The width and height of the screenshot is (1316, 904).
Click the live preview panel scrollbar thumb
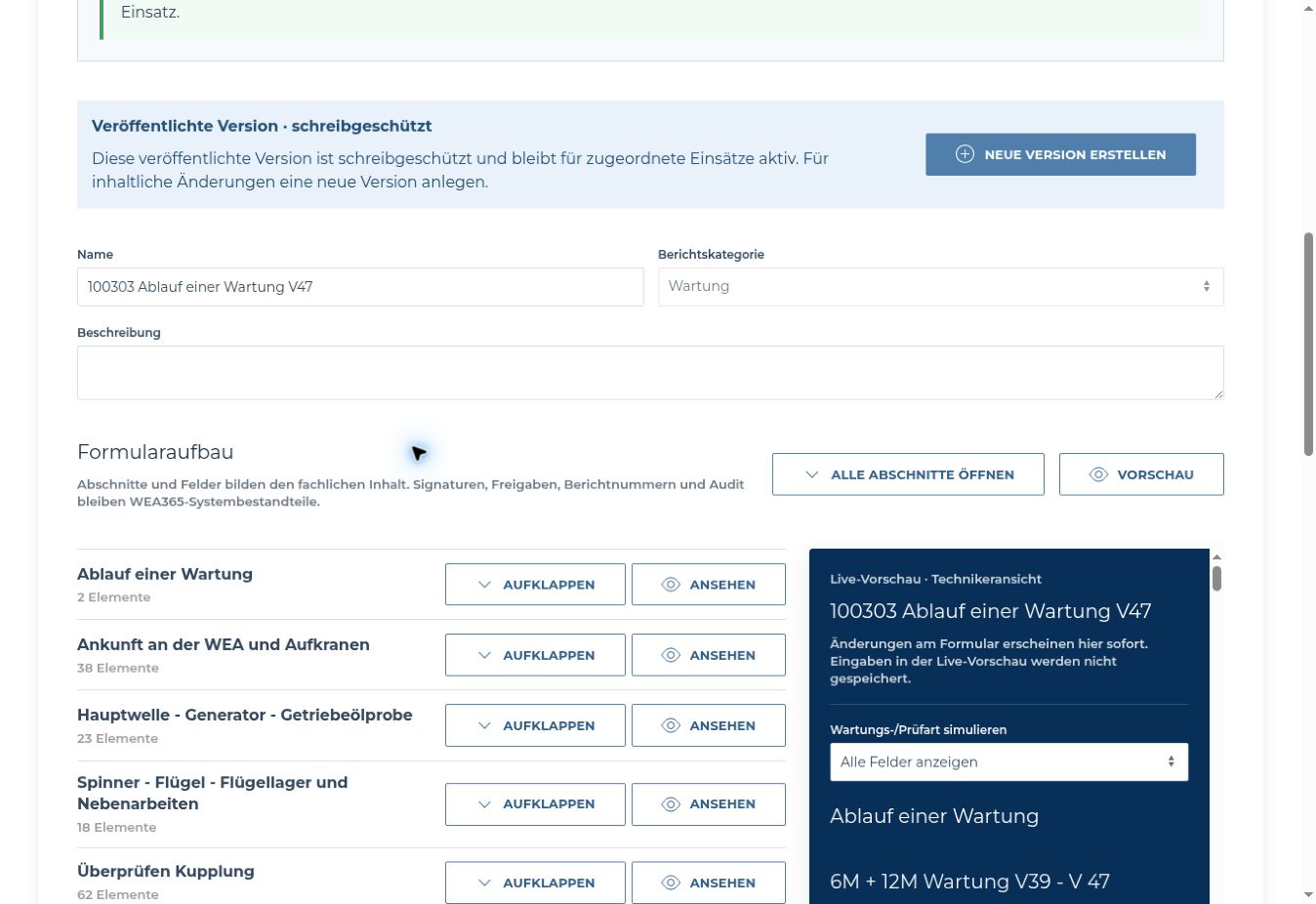[x=1216, y=578]
